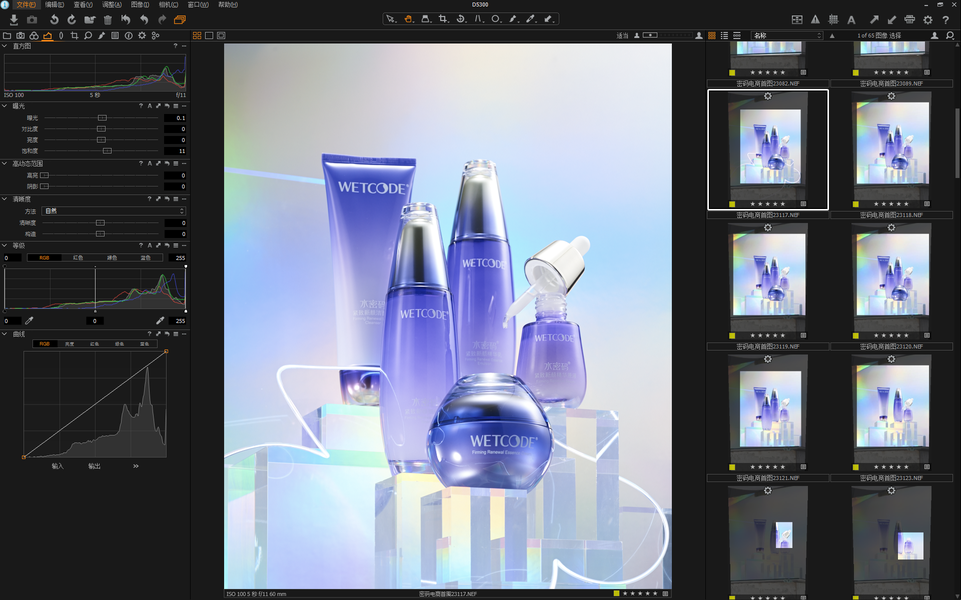The image size is (961, 600).
Task: Adjust the clarity slider handle
Action: tap(101, 223)
